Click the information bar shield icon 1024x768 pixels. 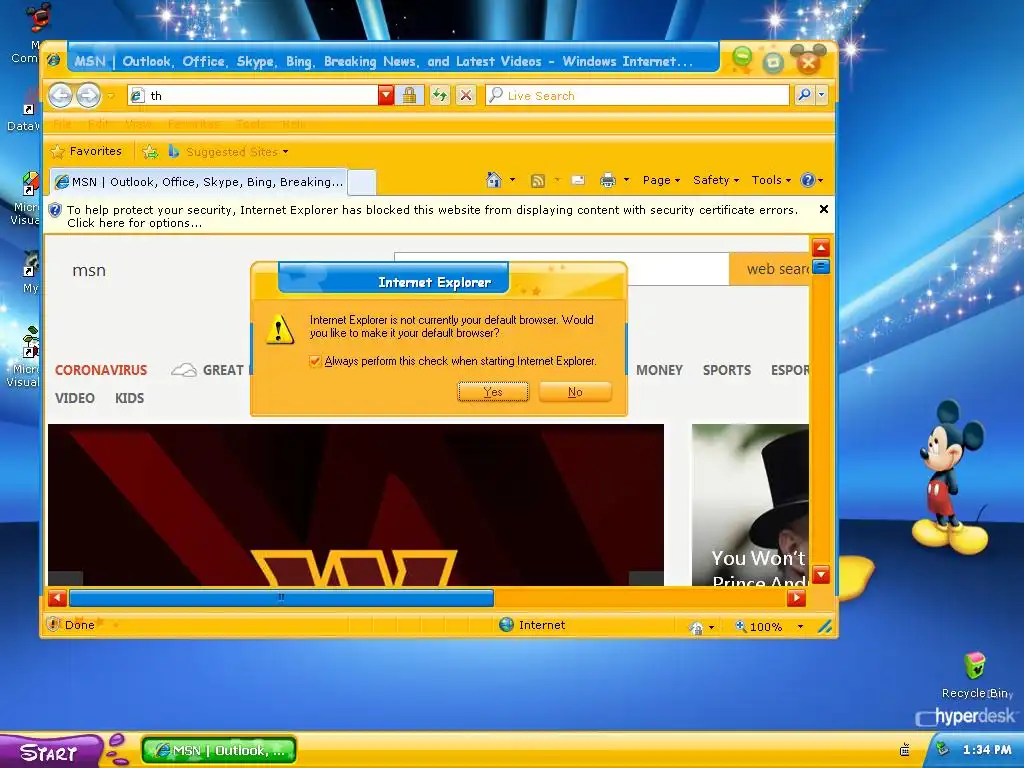tap(55, 210)
